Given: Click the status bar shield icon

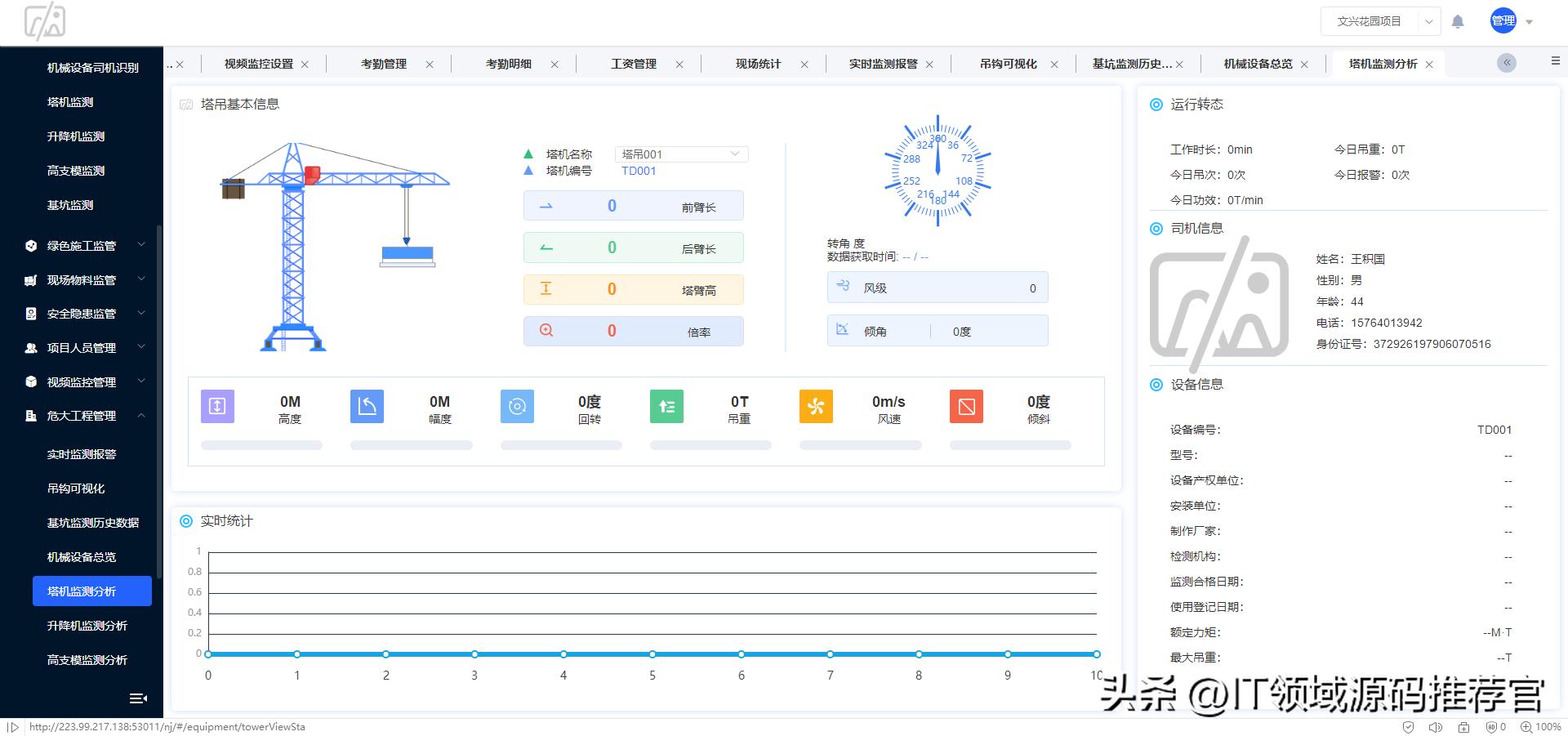Looking at the screenshot, I should click(1408, 727).
